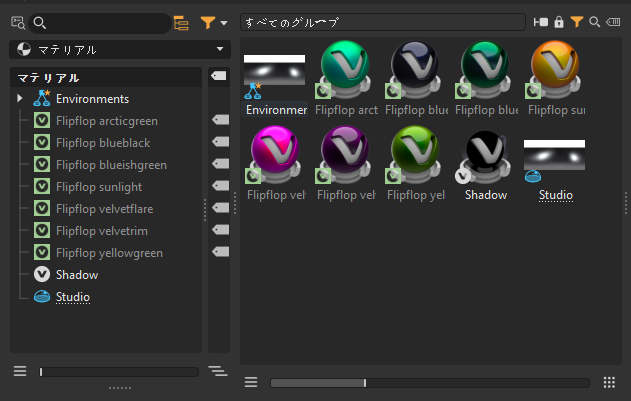Click the tag column header icon
This screenshot has height=401, width=631.
[x=219, y=76]
